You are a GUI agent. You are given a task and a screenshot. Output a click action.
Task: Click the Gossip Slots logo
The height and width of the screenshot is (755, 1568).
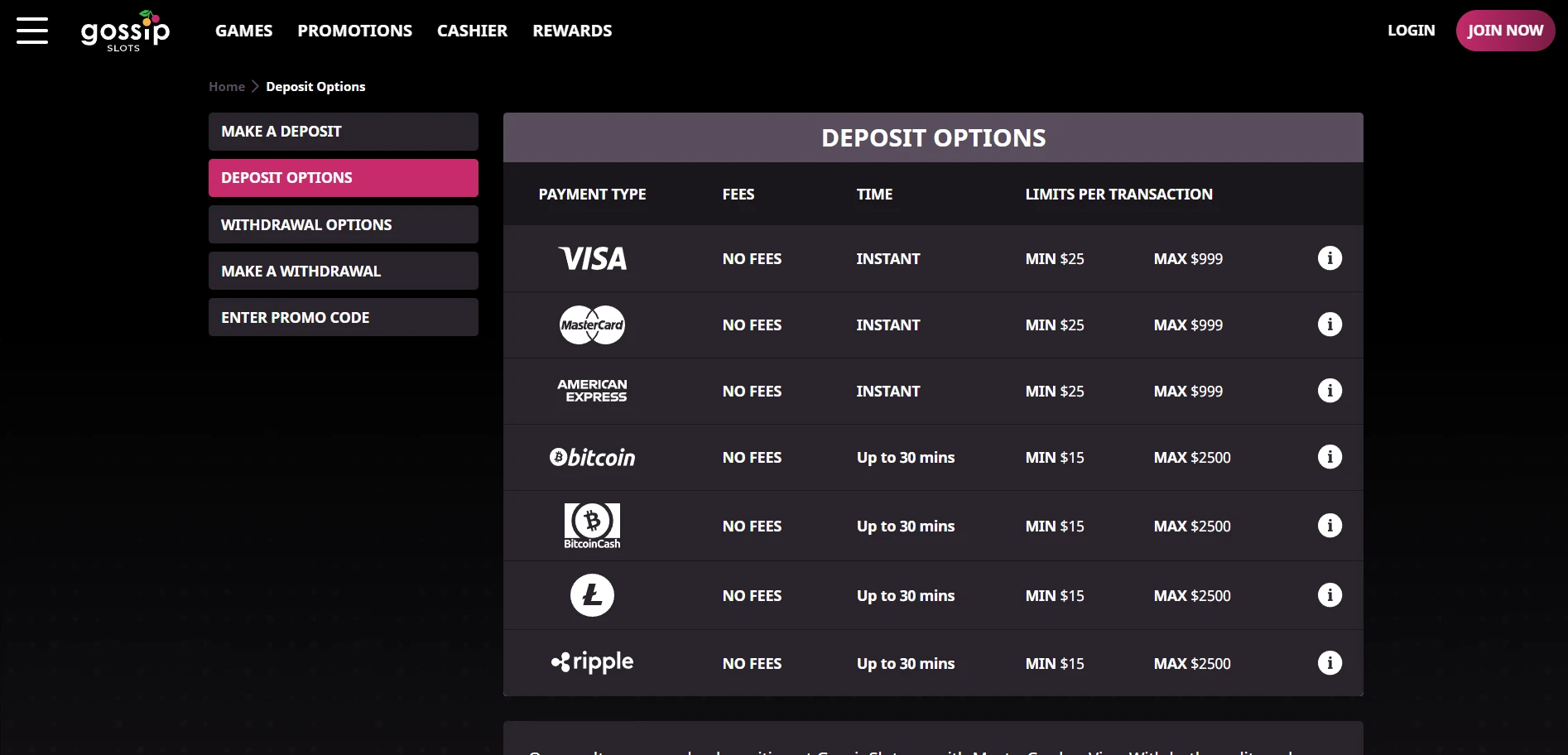[x=125, y=31]
